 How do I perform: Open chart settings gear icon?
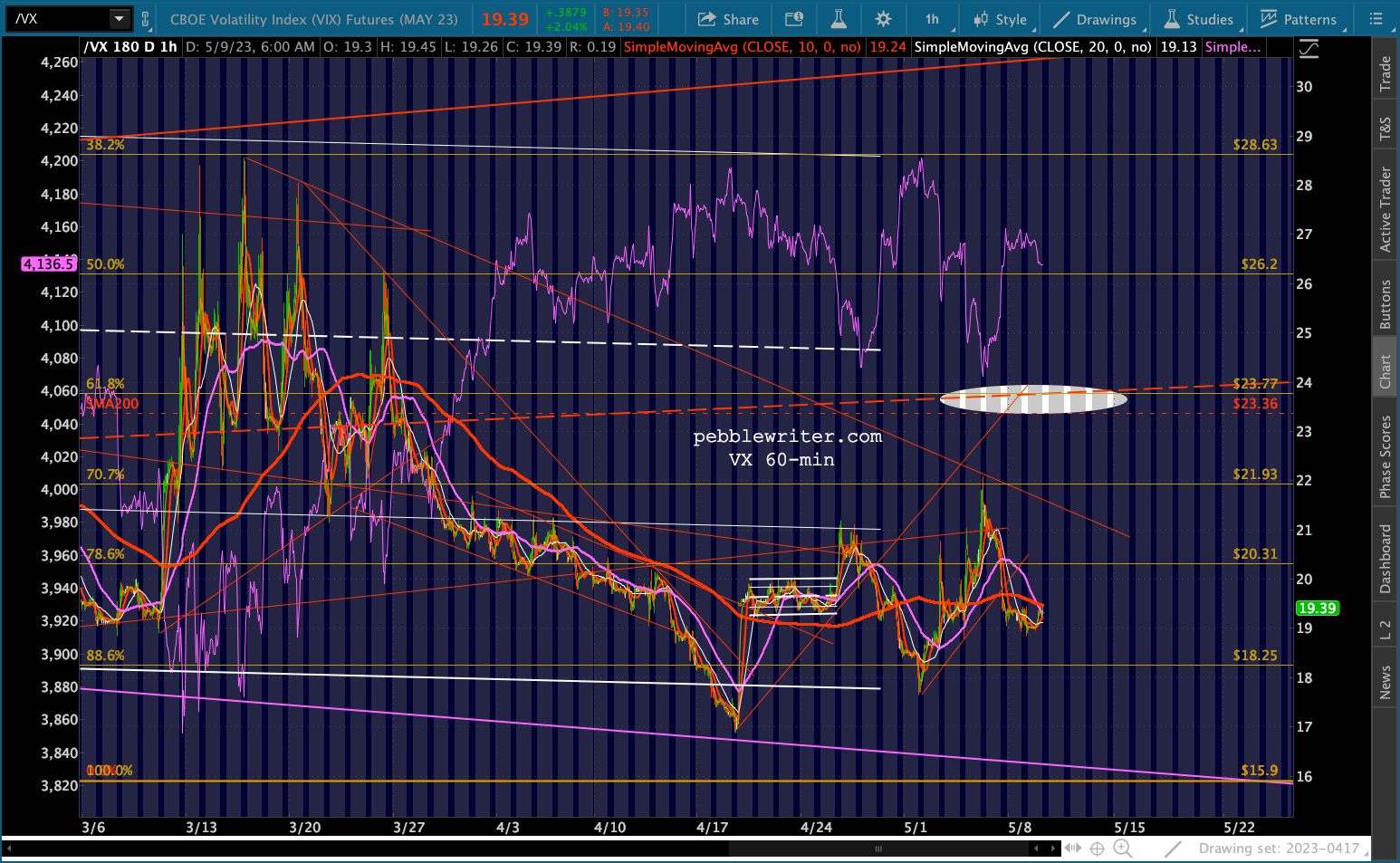coord(883,19)
